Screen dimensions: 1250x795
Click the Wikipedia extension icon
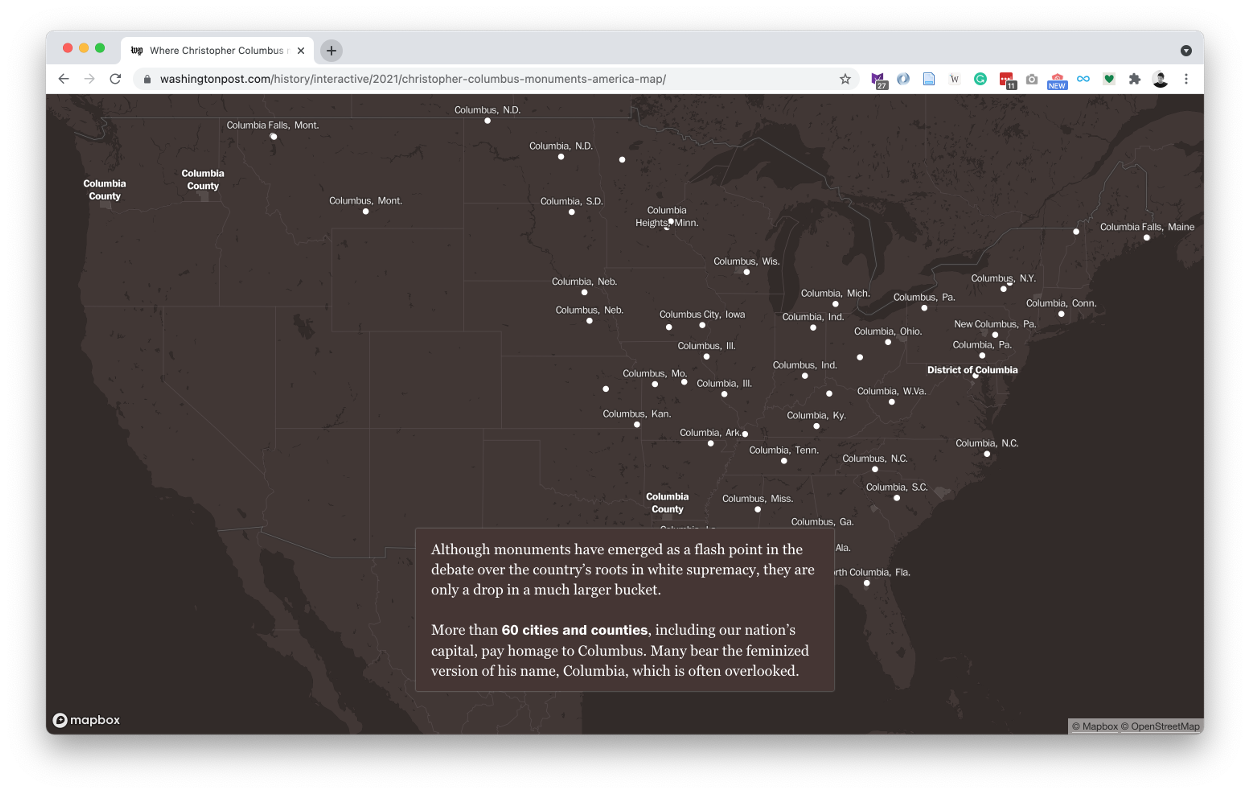click(x=954, y=78)
